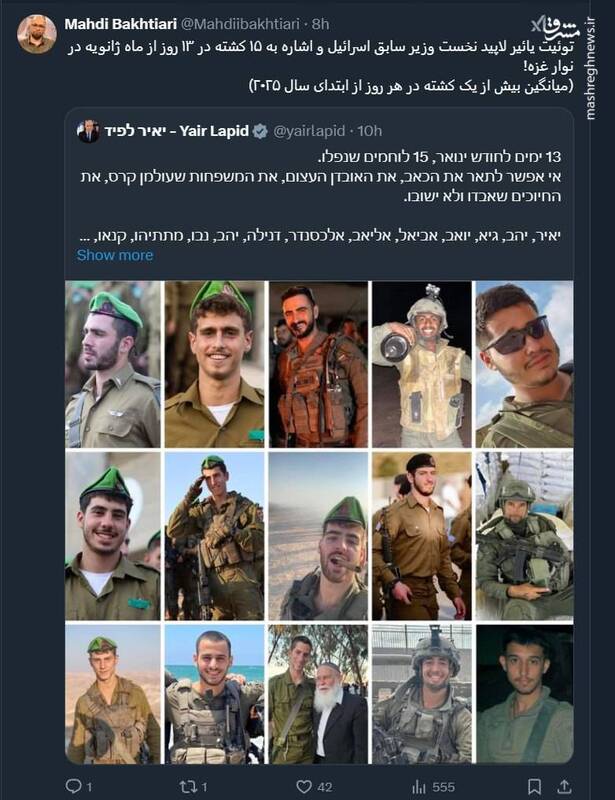Viewport: 615px width, 800px height.
Task: Open photo of bearded soldier in green beret, top-left
Action: click(x=112, y=364)
